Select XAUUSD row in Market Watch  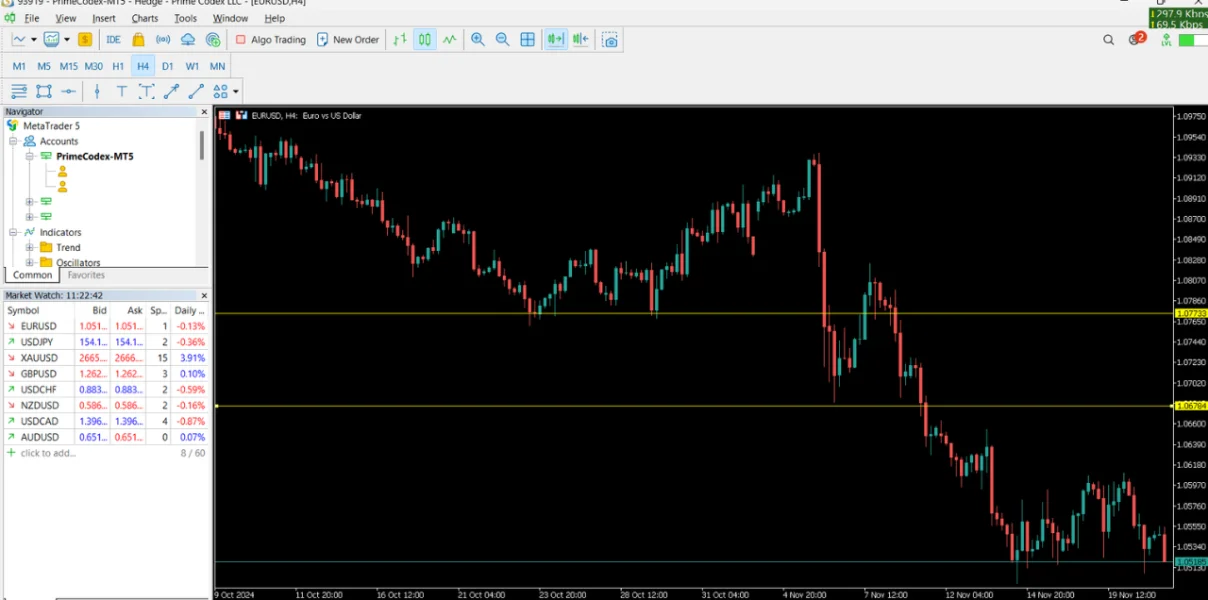40,358
